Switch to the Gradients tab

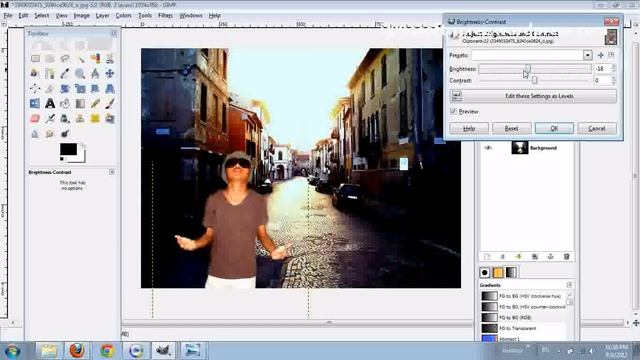[x=511, y=272]
